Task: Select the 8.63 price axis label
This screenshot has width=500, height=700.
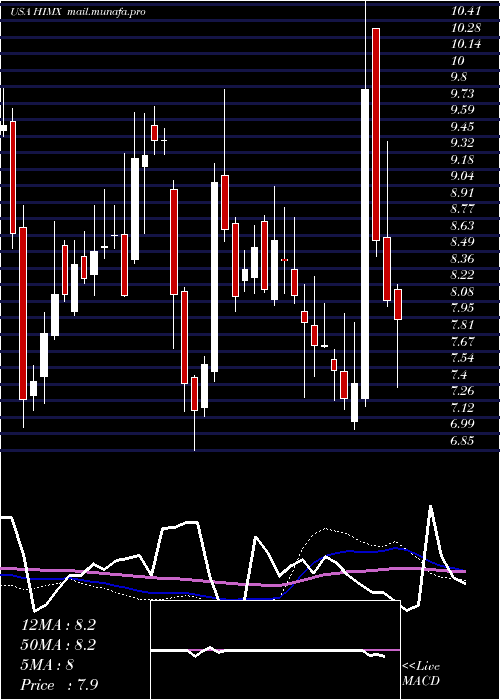Action: (x=463, y=226)
